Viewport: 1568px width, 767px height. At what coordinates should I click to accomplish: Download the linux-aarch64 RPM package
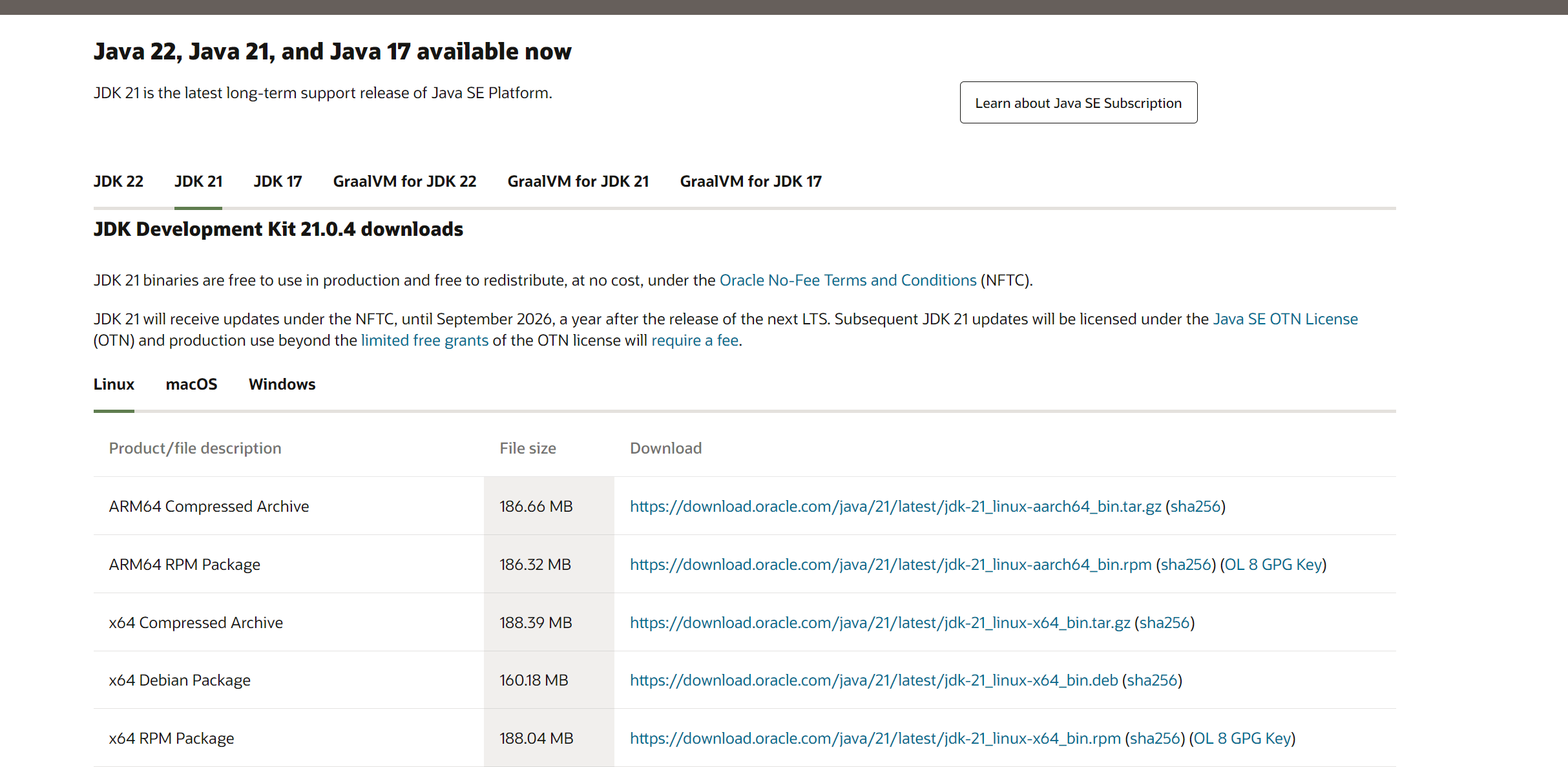click(890, 565)
